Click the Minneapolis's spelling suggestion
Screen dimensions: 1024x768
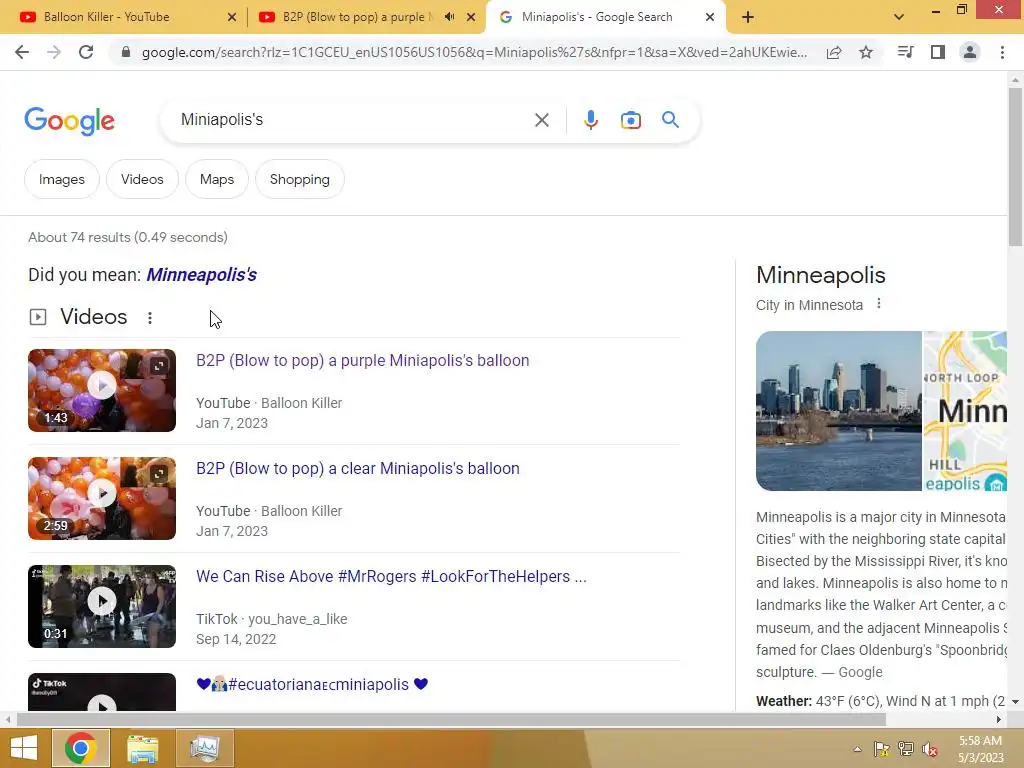click(201, 275)
